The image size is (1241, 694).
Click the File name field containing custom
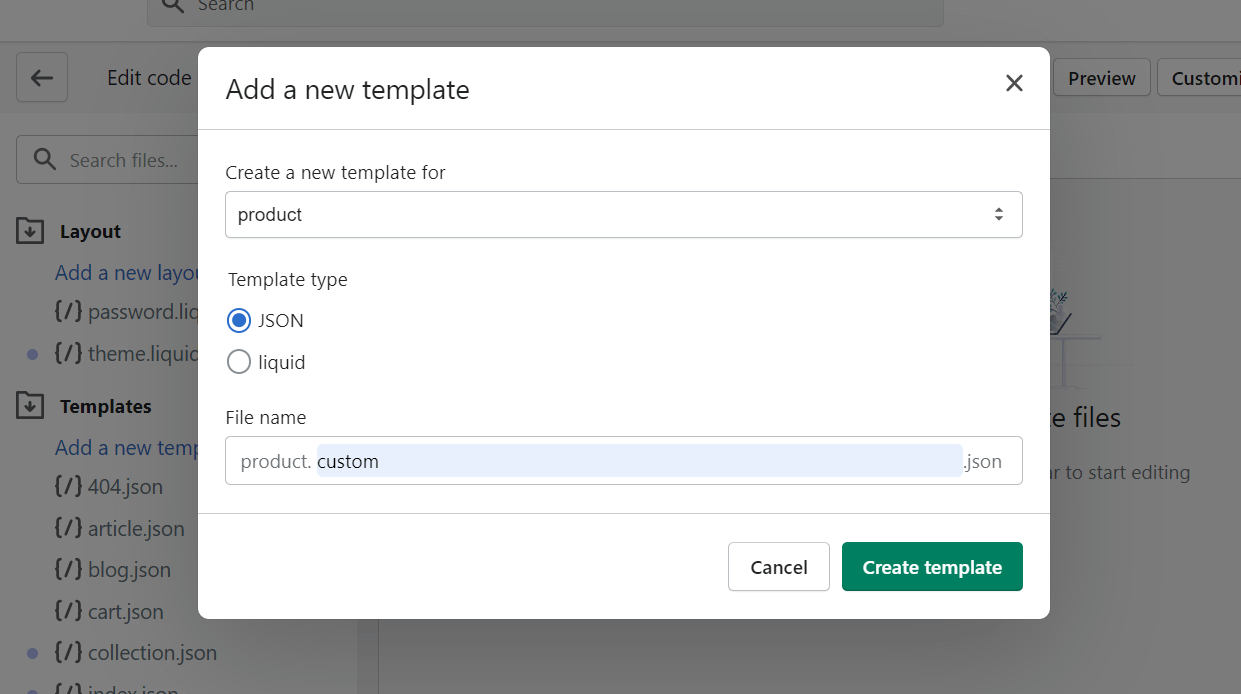pyautogui.click(x=624, y=461)
